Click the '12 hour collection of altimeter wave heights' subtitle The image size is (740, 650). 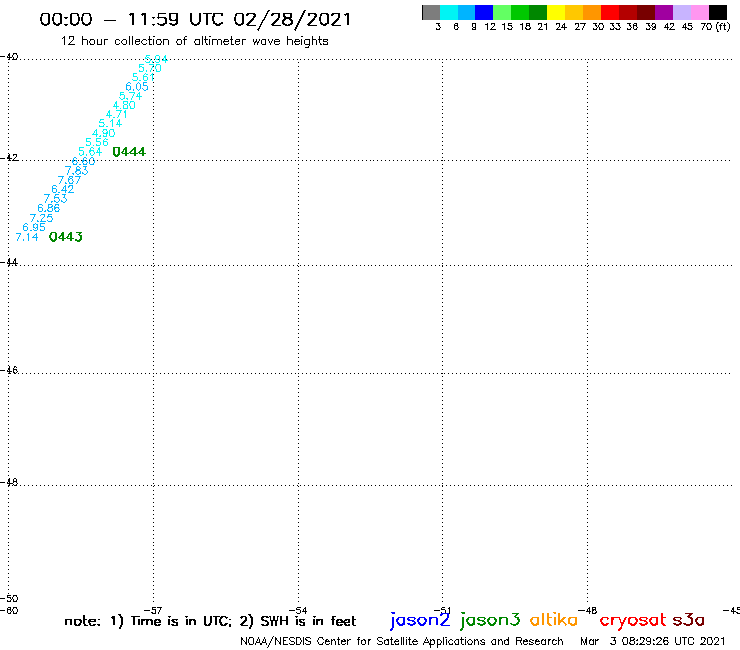(x=194, y=41)
